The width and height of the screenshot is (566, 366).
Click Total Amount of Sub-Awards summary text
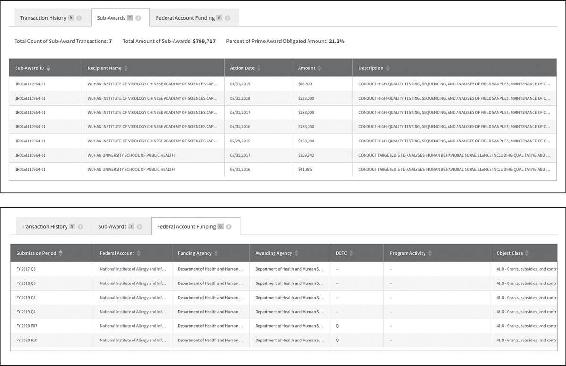[169, 41]
